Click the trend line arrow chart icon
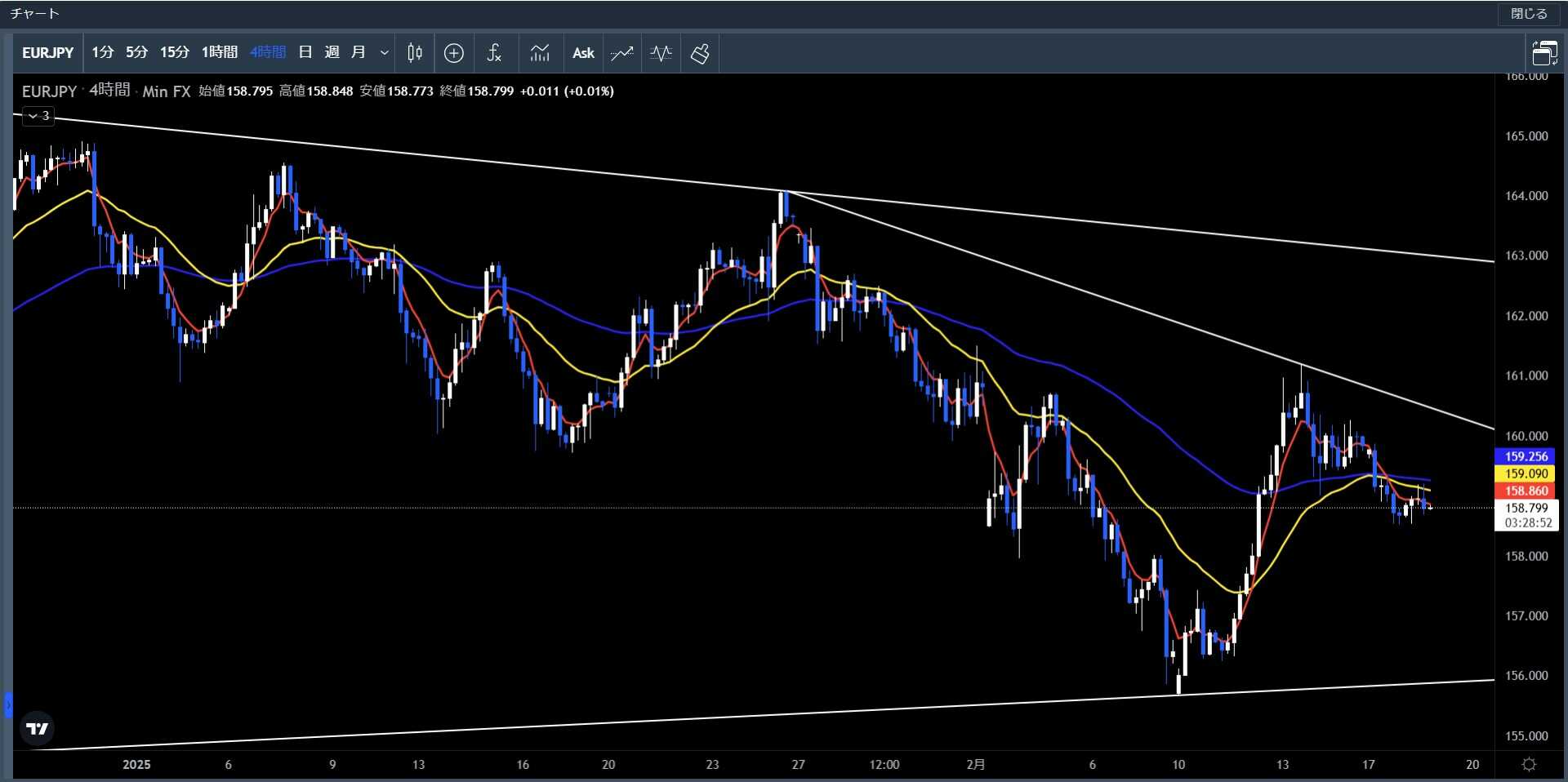 (x=621, y=53)
